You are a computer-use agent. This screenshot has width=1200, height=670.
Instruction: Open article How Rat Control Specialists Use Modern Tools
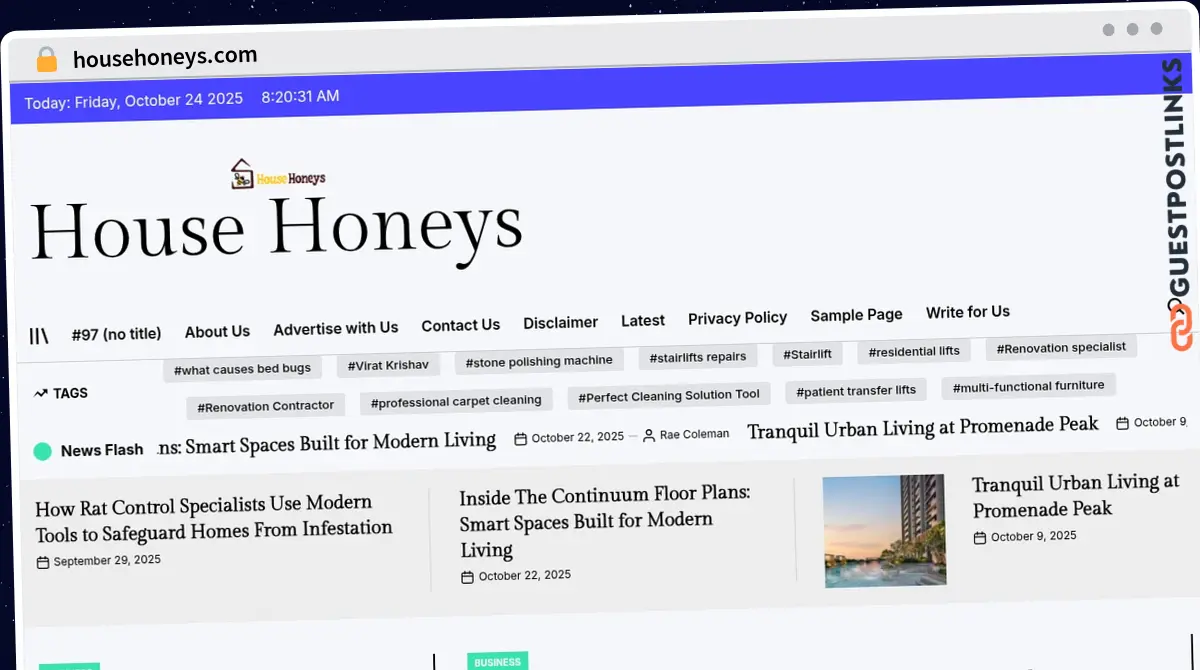(x=213, y=519)
